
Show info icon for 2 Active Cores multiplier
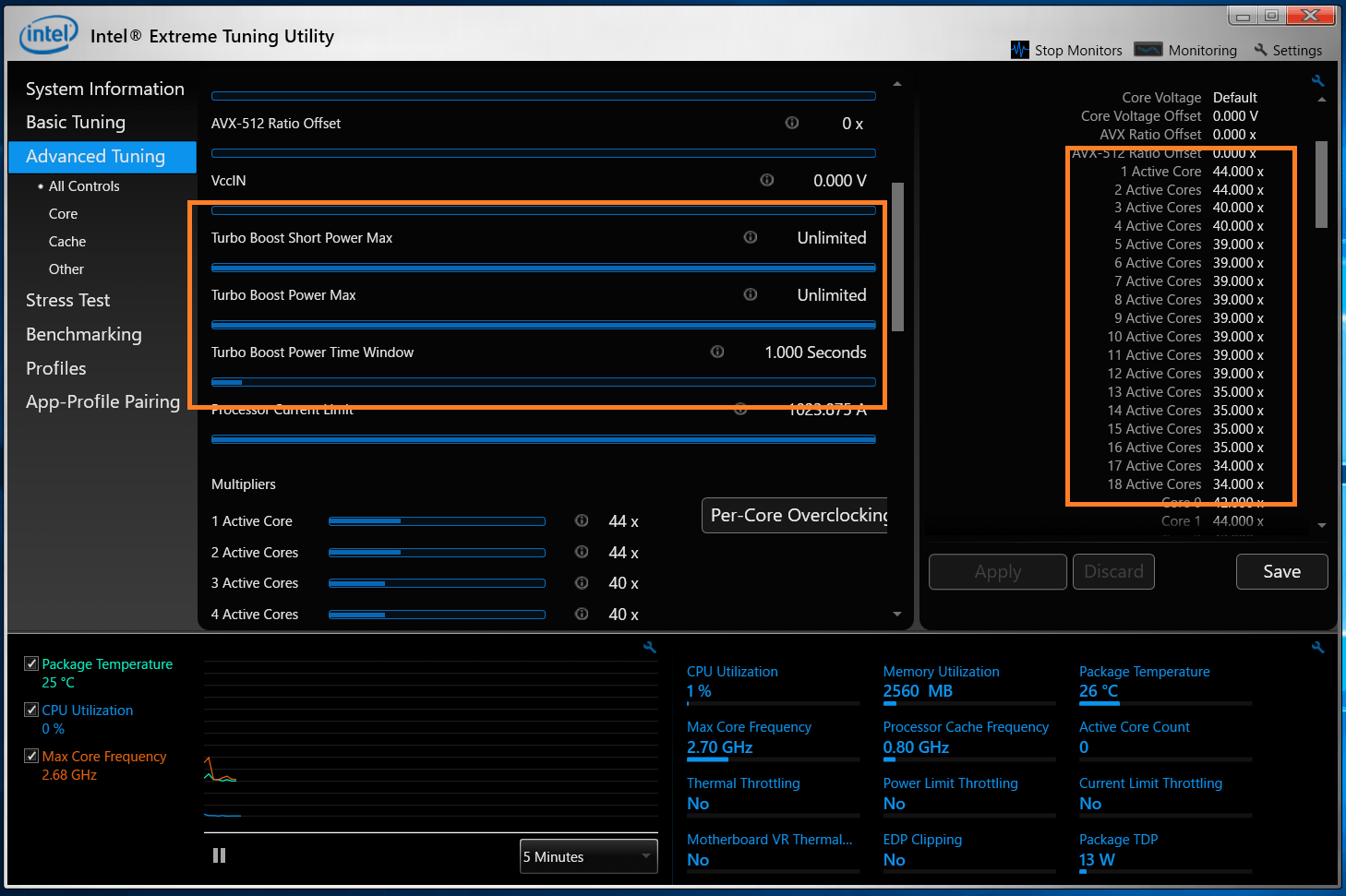(x=582, y=552)
